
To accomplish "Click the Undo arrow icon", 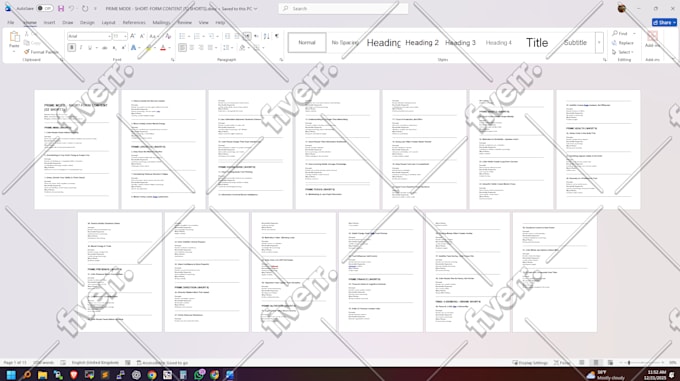I will (x=72, y=9).
